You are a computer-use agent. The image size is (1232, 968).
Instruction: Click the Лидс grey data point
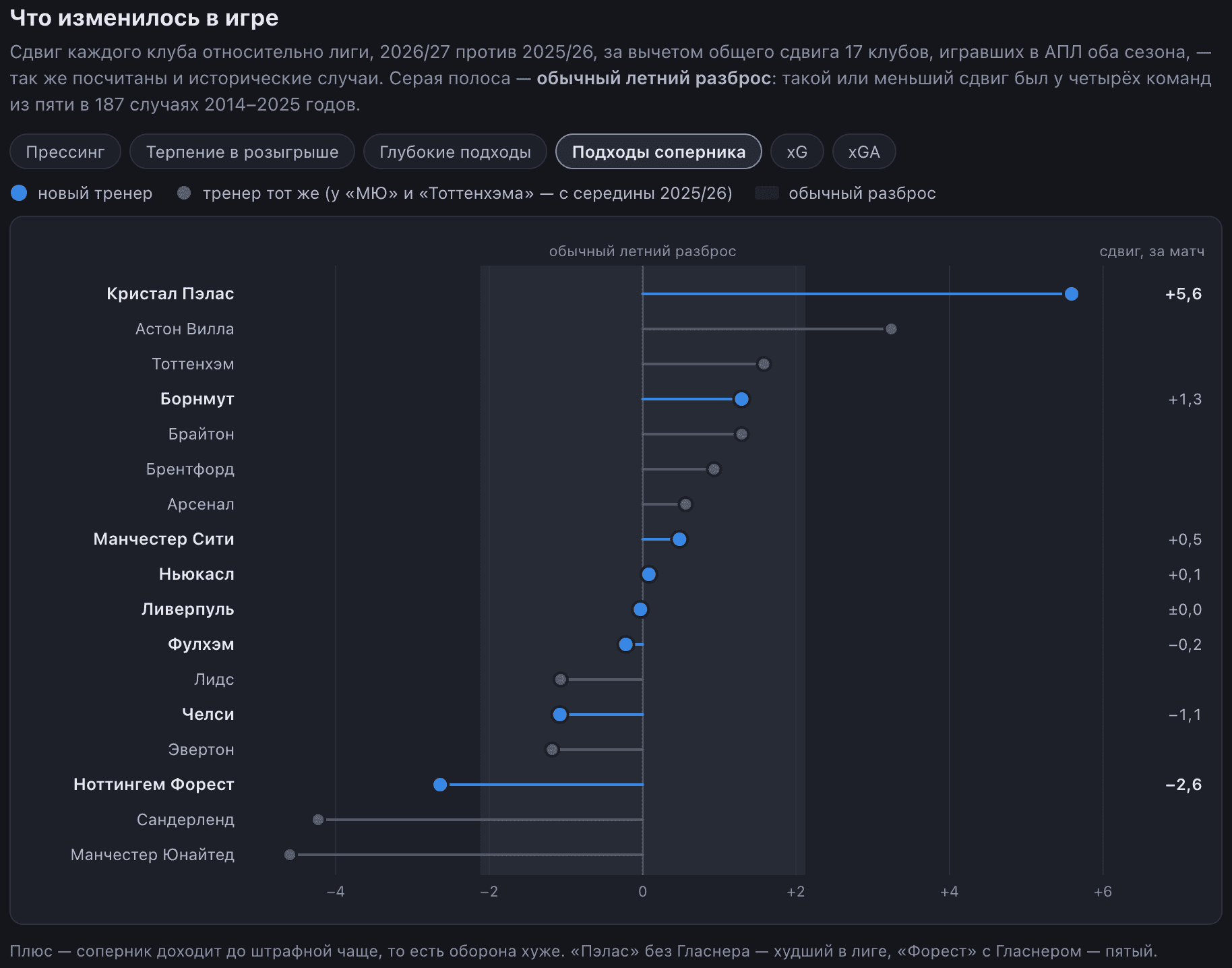[560, 679]
